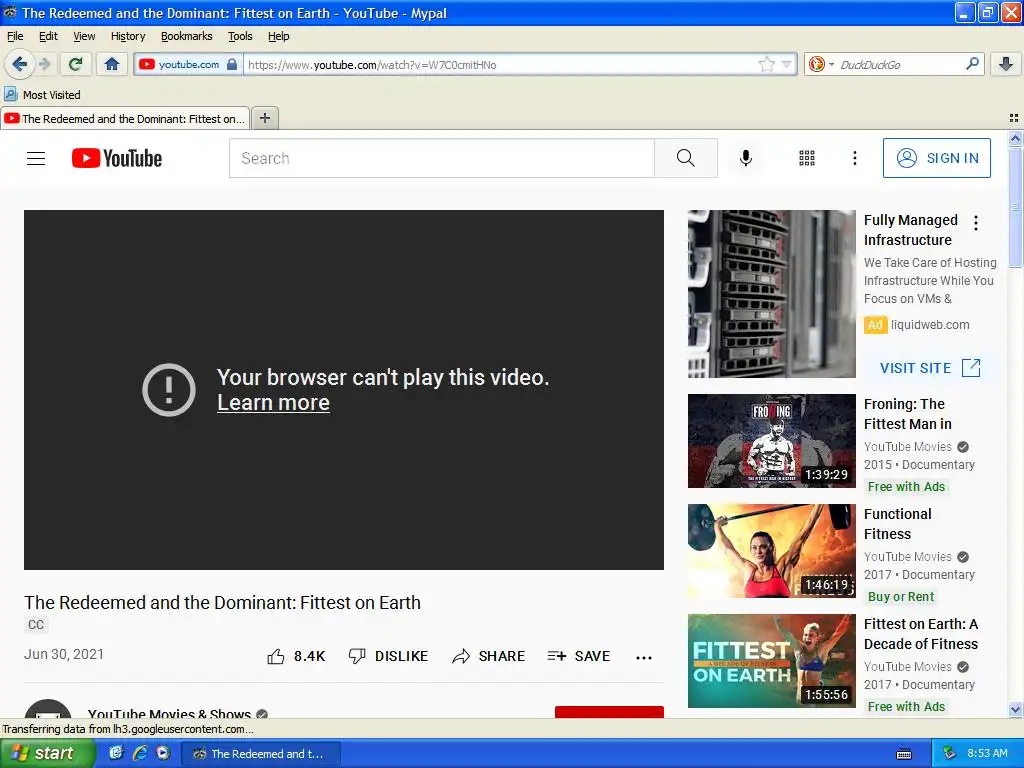
Task: Open the DuckDuckGo search engine selector
Action: 821,64
